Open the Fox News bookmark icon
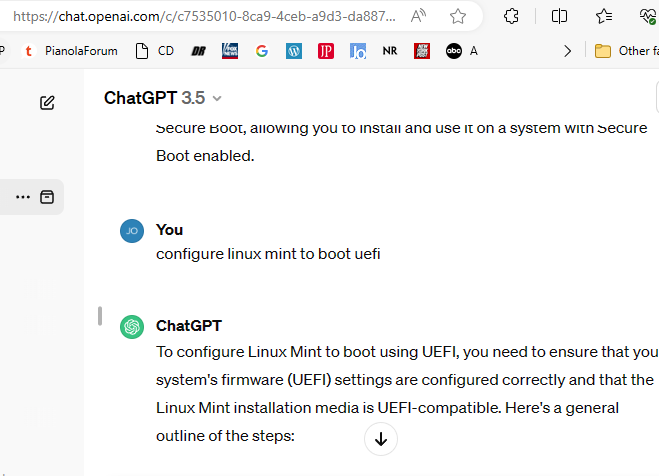This screenshot has width=659, height=476. [230, 51]
